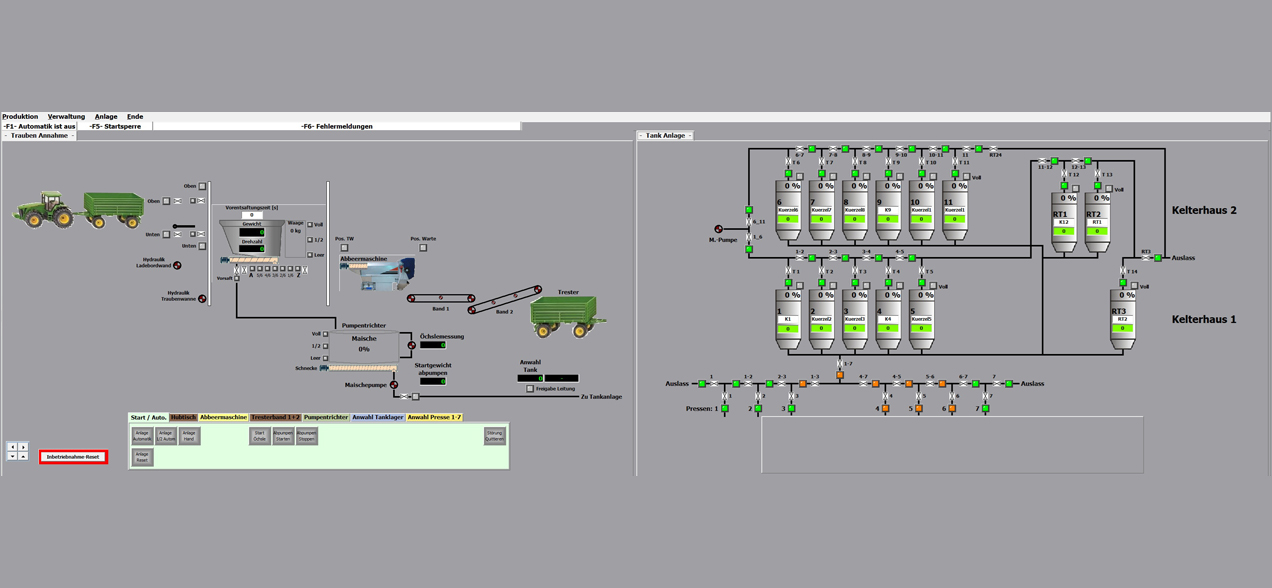
Task: Click the valve 4-7 in press line
Action: click(x=863, y=383)
